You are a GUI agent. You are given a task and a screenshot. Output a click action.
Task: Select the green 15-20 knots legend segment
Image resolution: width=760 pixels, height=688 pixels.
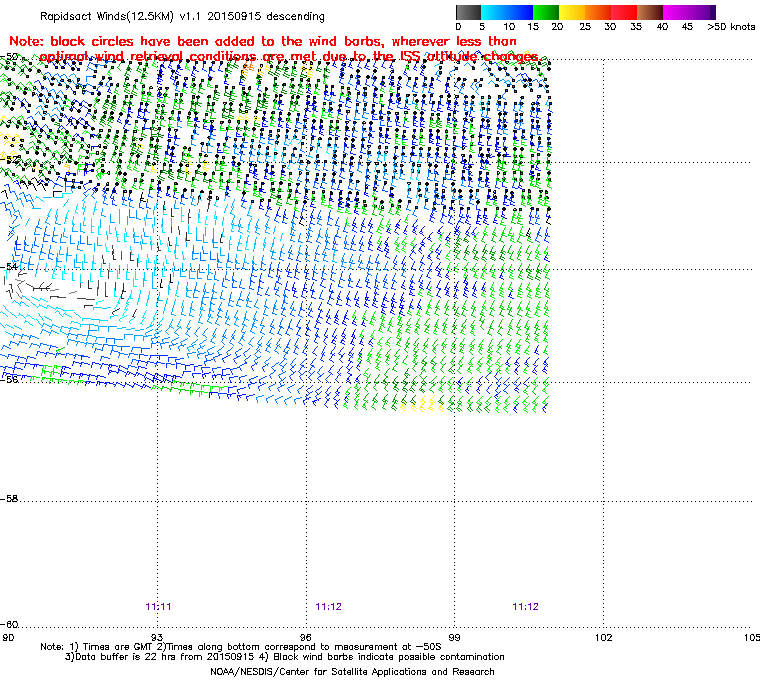coord(546,12)
